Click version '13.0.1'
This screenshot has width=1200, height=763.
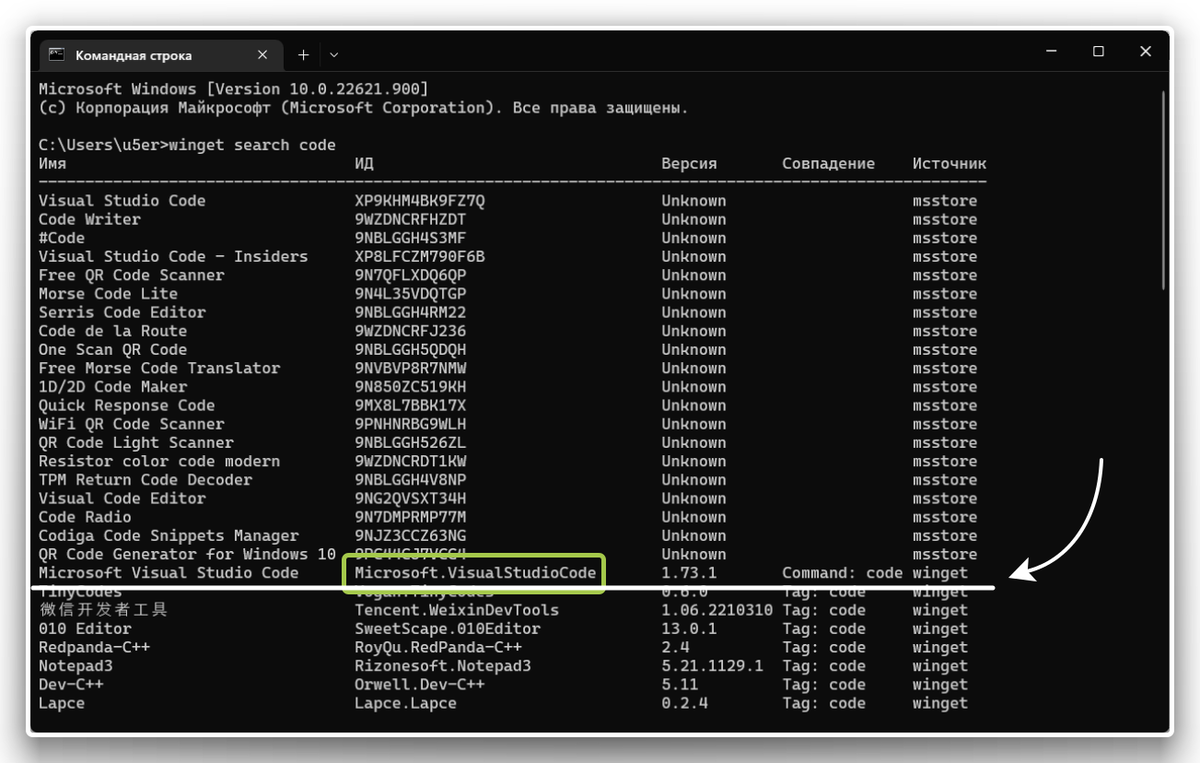pos(689,629)
